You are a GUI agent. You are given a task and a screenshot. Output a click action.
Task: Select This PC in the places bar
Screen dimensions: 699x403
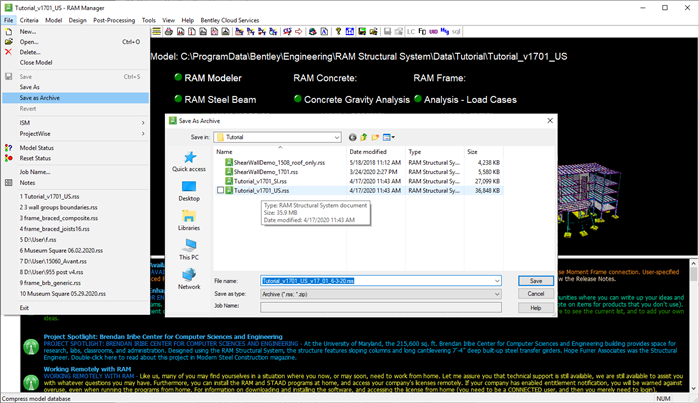point(189,248)
